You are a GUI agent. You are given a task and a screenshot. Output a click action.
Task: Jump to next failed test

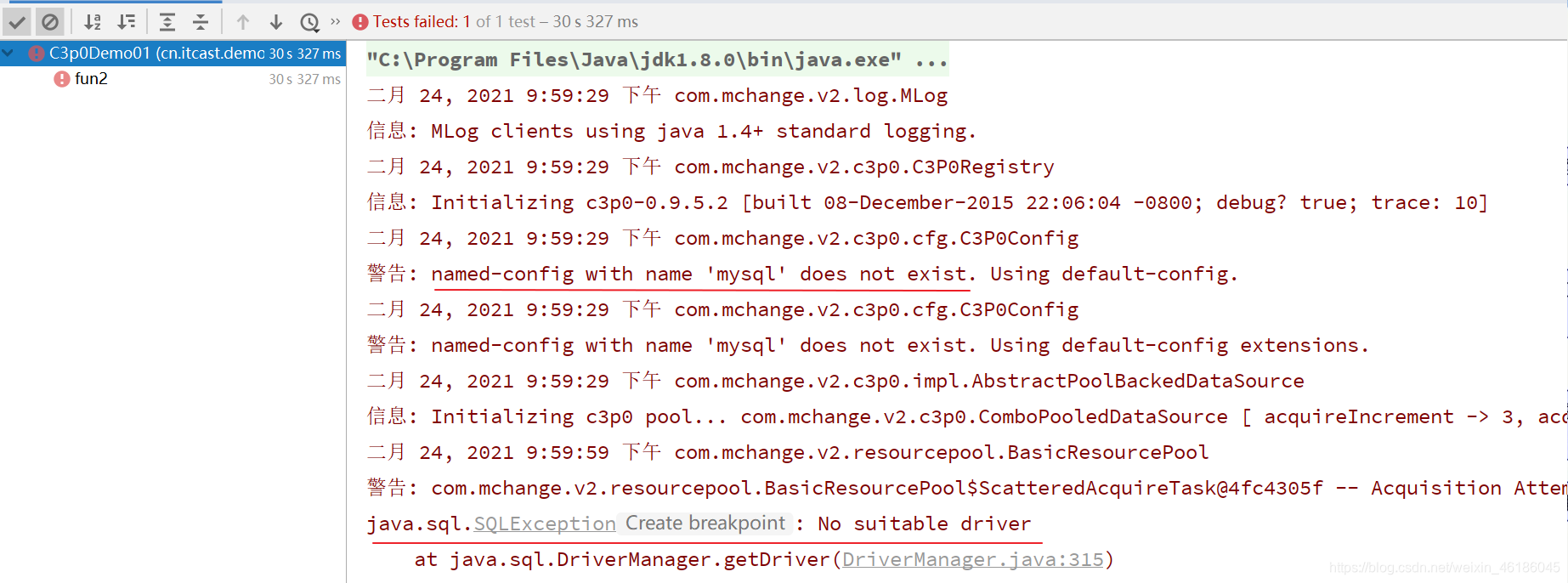275,23
